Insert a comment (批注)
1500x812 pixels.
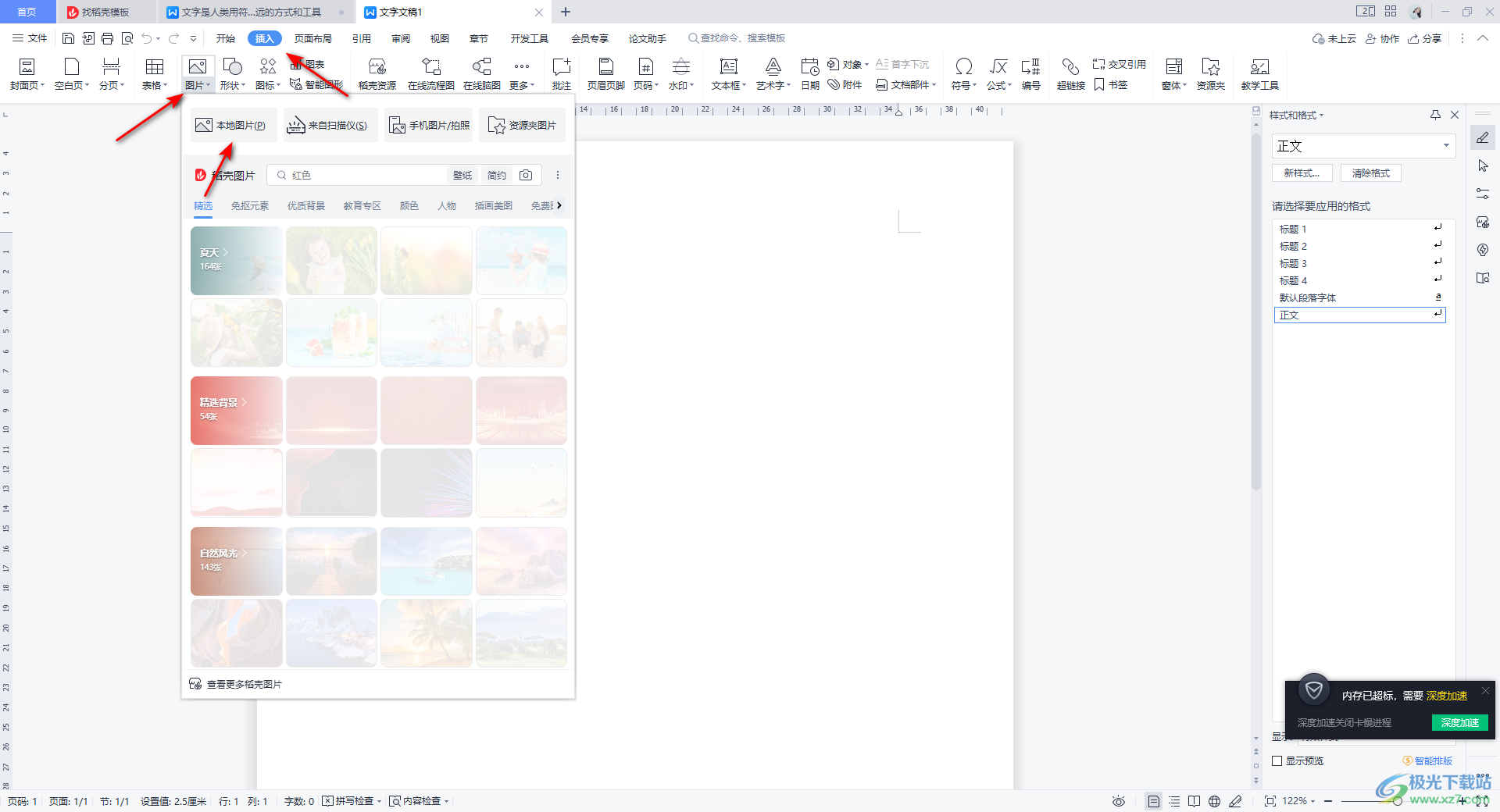pyautogui.click(x=562, y=75)
